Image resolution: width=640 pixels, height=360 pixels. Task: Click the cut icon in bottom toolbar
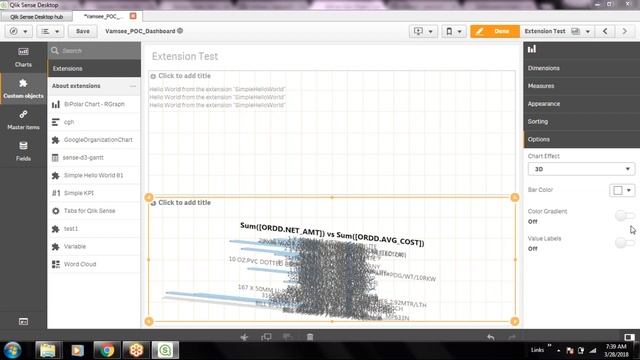[244, 337]
